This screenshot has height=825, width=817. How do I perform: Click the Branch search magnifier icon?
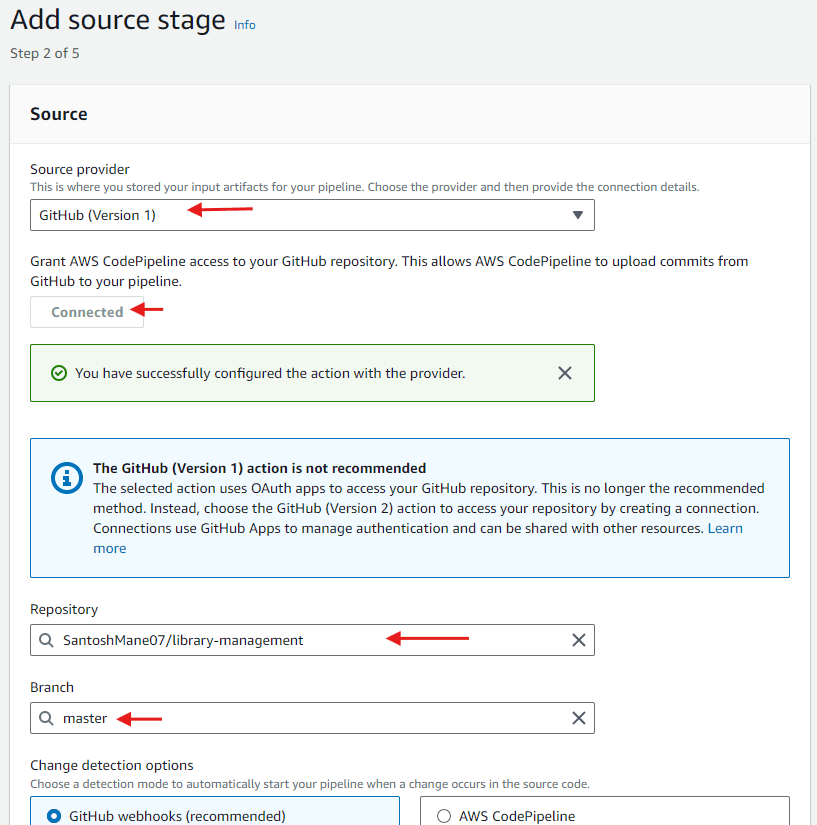point(46,718)
